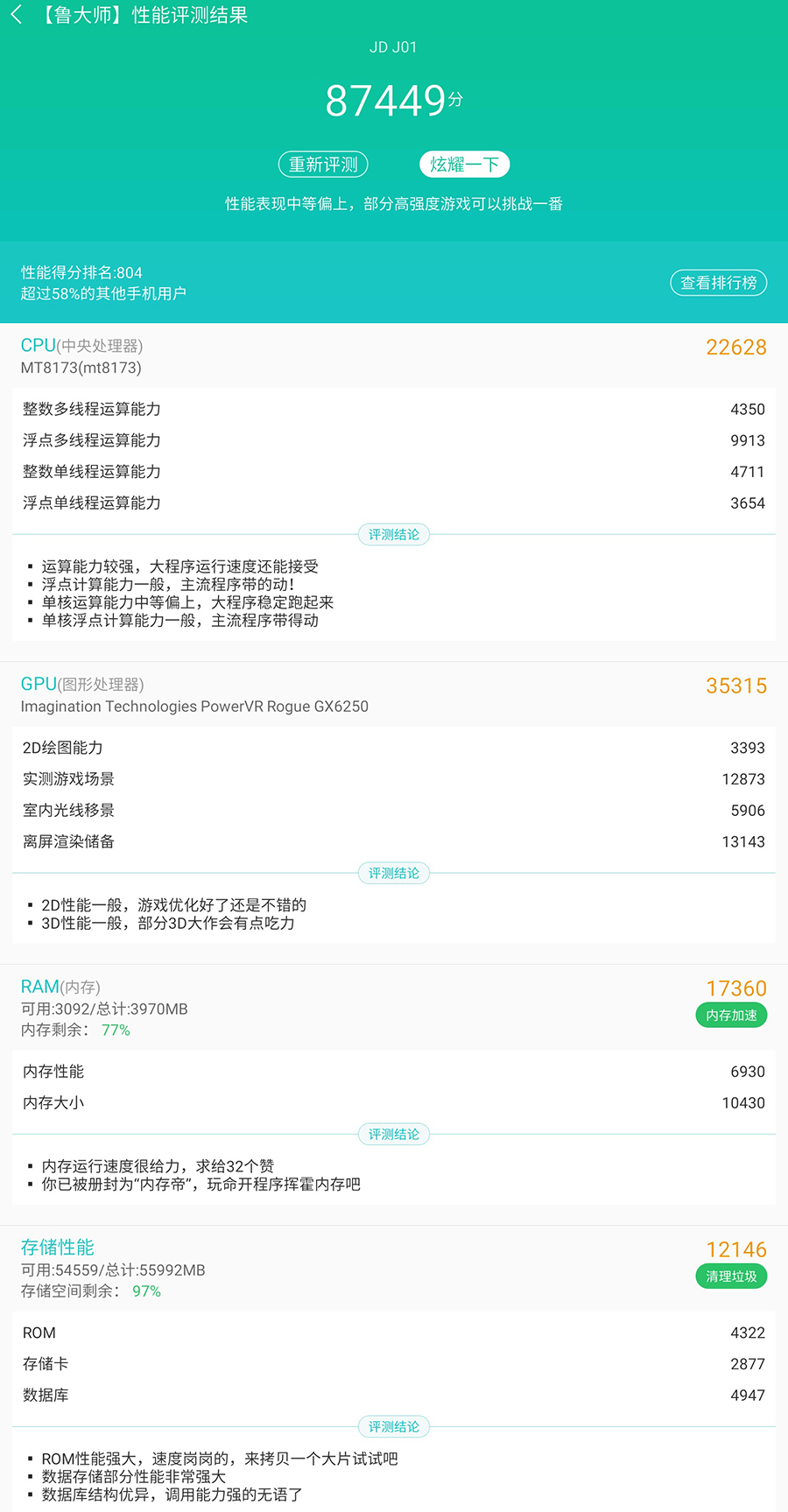This screenshot has width=788, height=1512.
Task: Select the CPU score 22628
Action: click(x=735, y=347)
